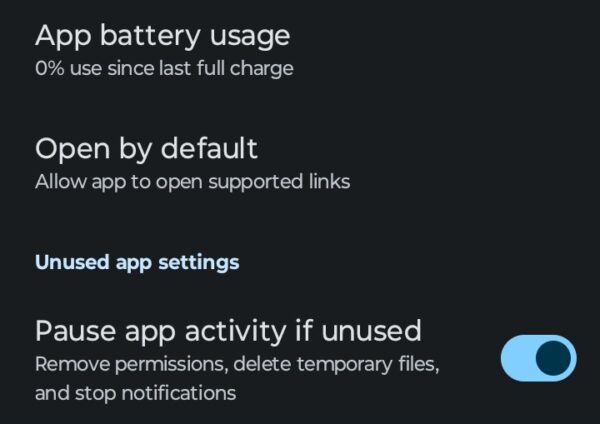Open the Open by default setting

pyautogui.click(x=146, y=149)
